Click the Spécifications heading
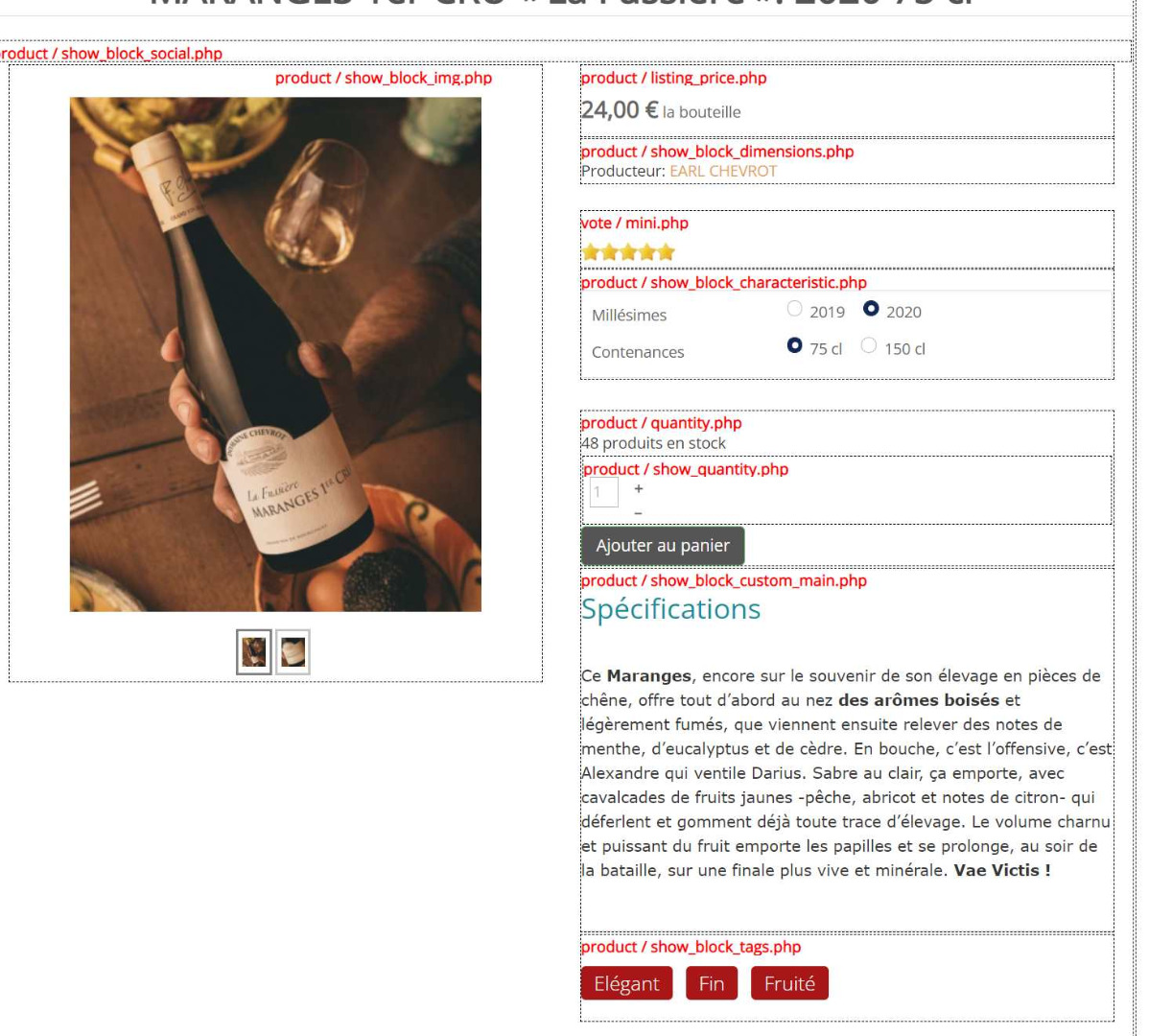 click(670, 609)
